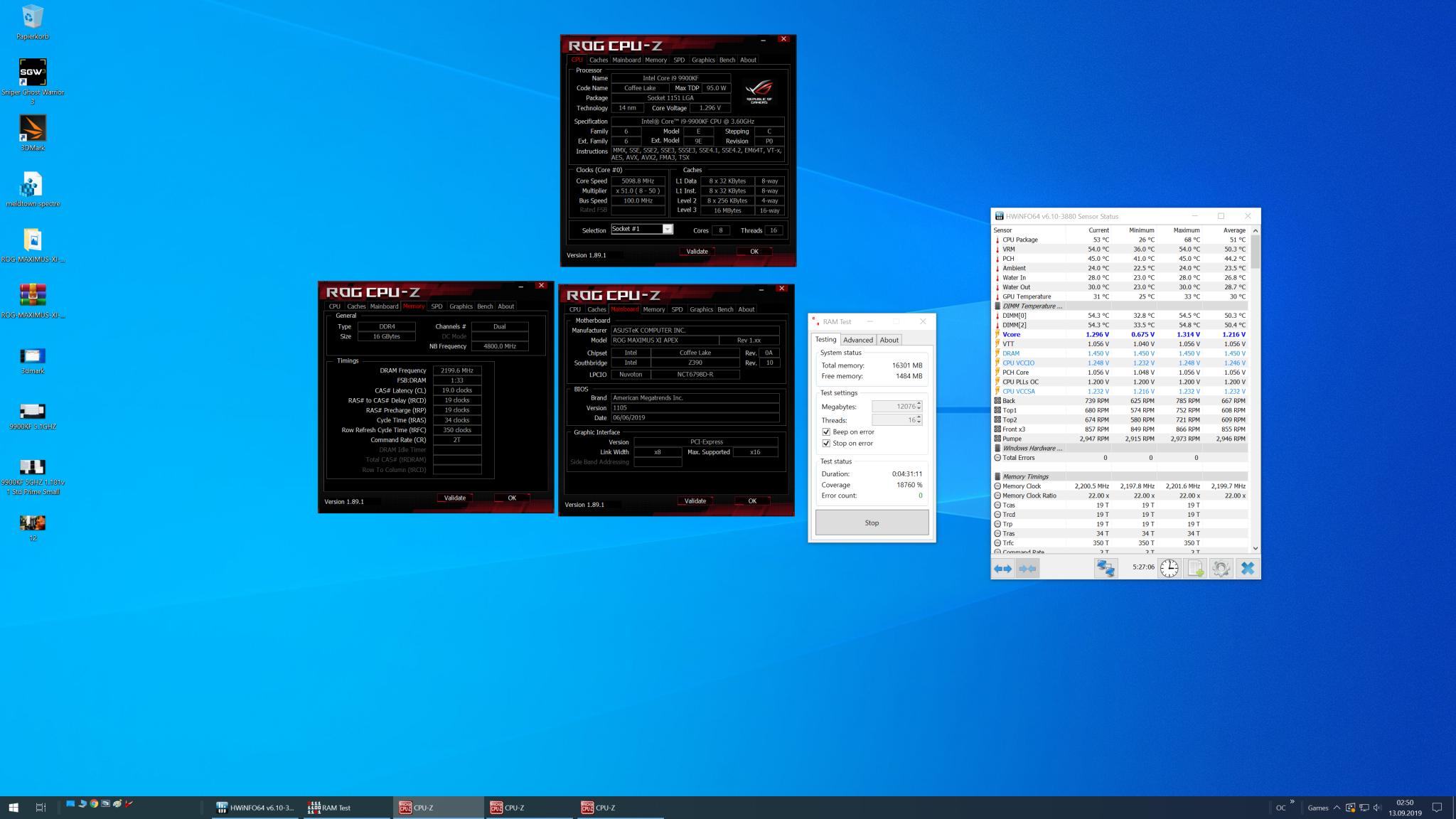Image resolution: width=1456 pixels, height=819 pixels.
Task: Select the CPU Package row in HWiNFO
Action: click(x=1120, y=240)
